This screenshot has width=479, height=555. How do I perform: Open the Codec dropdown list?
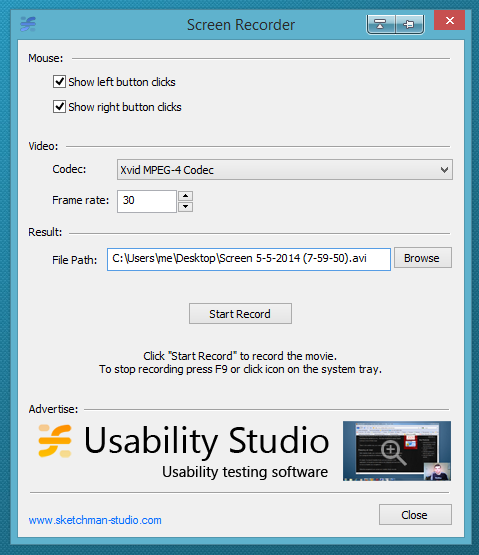285,170
